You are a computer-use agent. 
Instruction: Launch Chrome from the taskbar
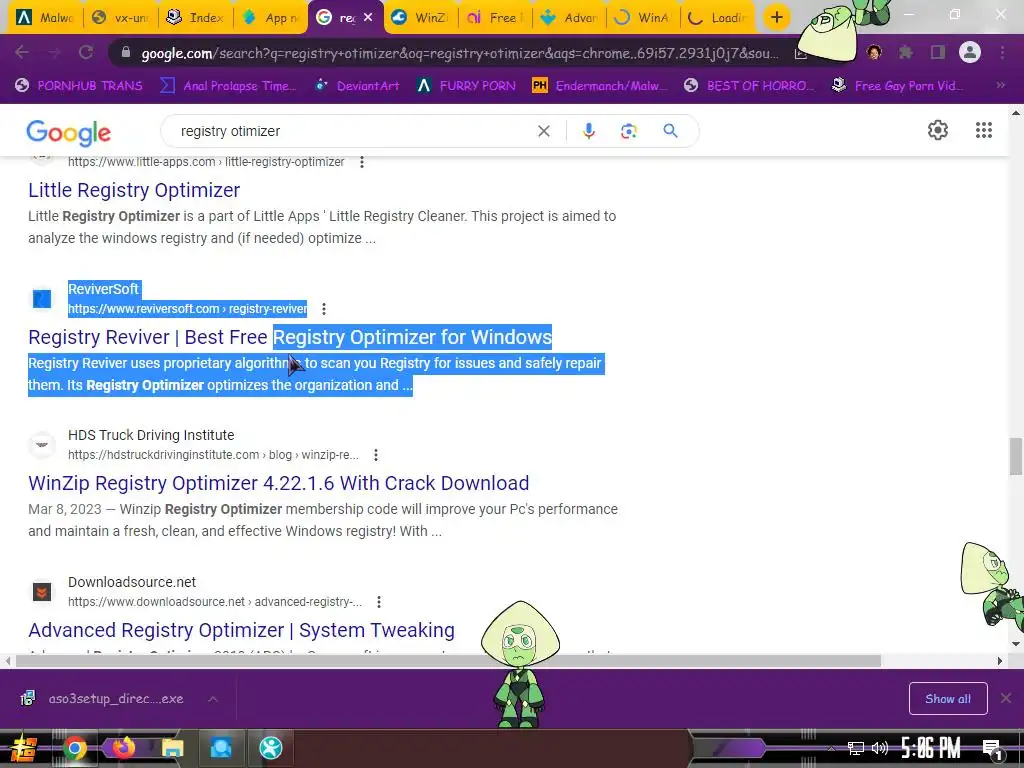tap(74, 748)
